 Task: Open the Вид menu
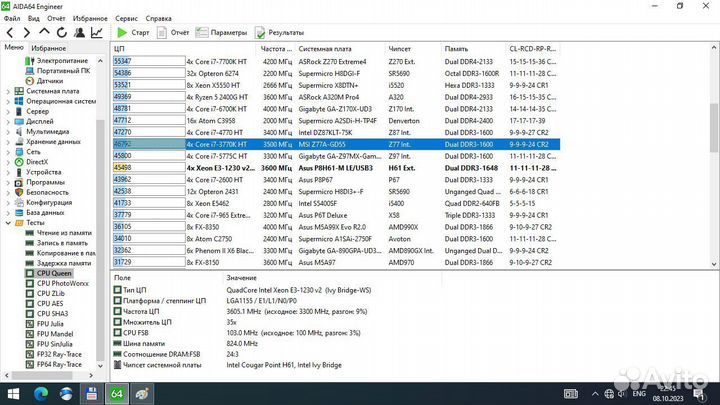tap(34, 18)
